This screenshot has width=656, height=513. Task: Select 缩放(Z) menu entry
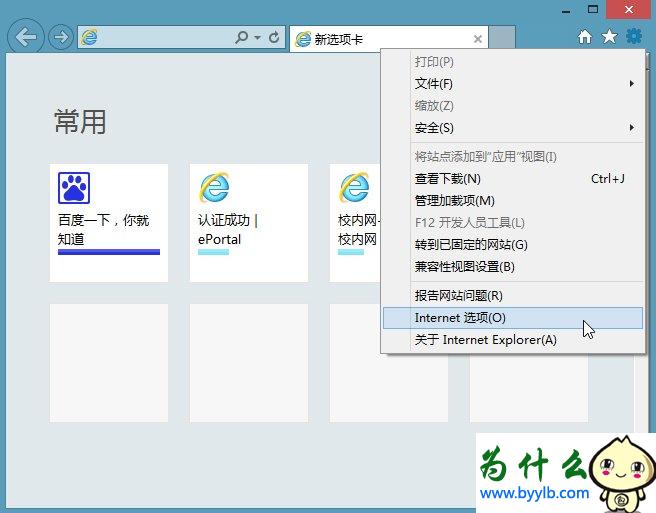513,106
